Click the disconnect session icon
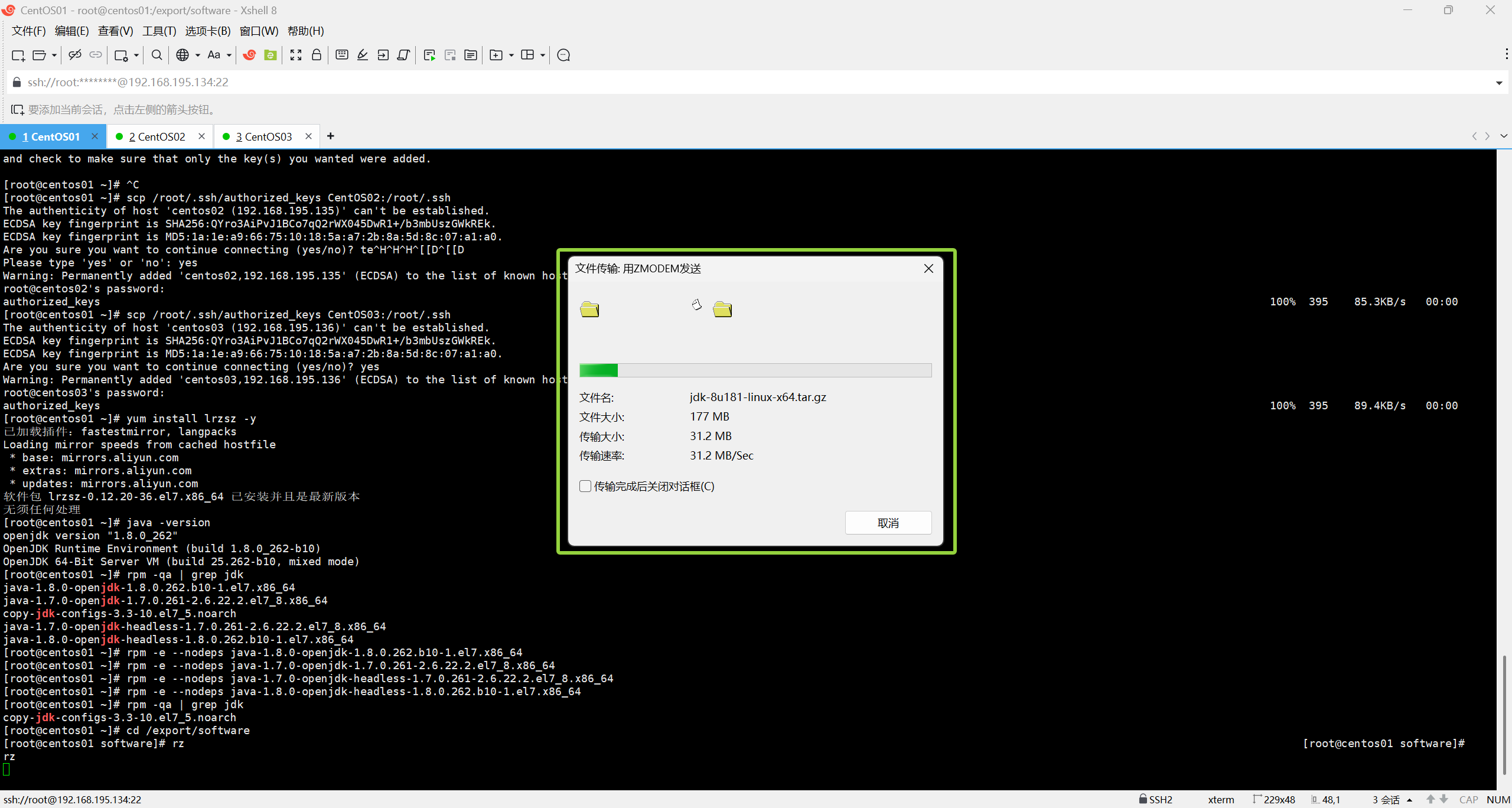The width and height of the screenshot is (1512, 808). (74, 55)
